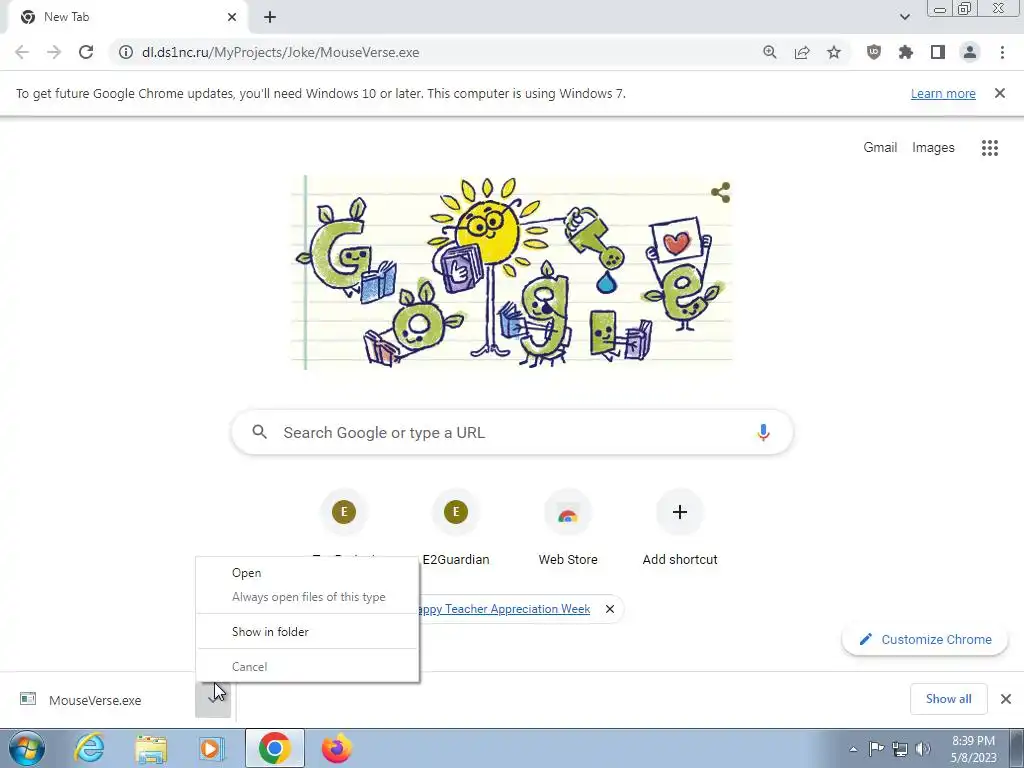Click the address bar URL text
The width and height of the screenshot is (1024, 768).
[281, 52]
